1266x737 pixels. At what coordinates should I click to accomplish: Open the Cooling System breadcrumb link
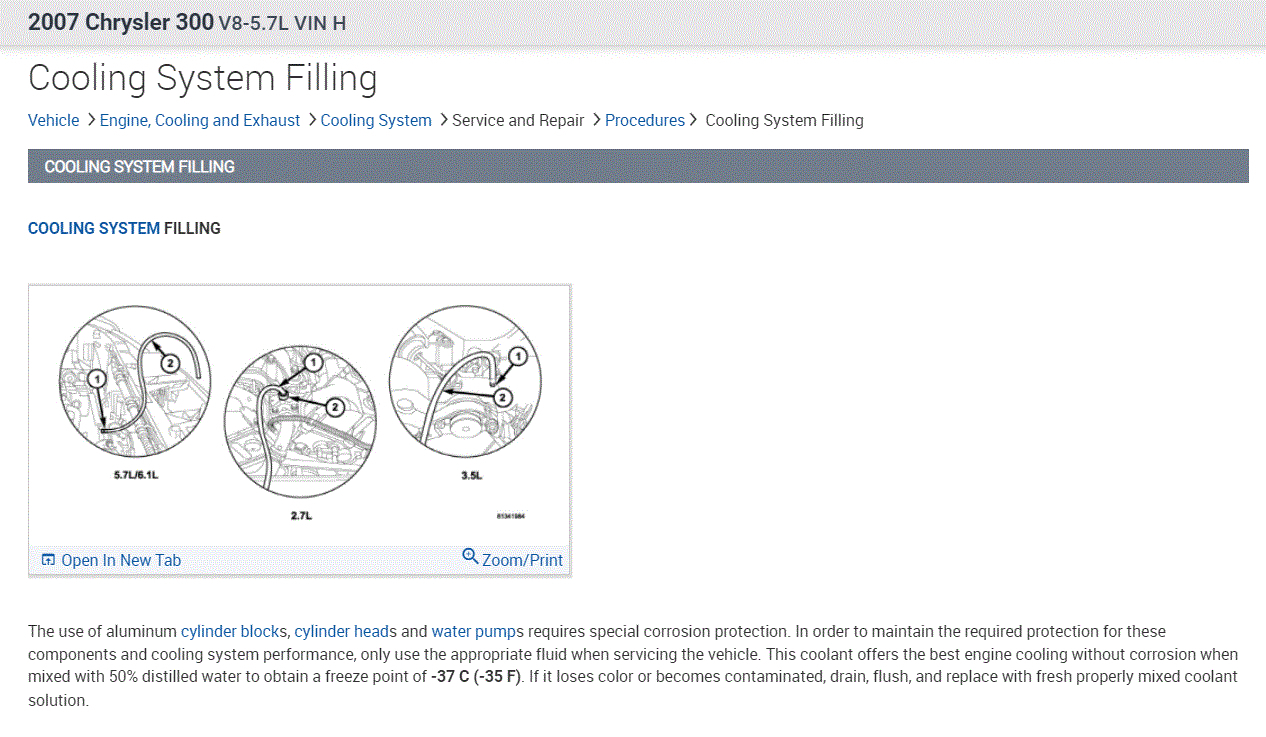pos(376,120)
